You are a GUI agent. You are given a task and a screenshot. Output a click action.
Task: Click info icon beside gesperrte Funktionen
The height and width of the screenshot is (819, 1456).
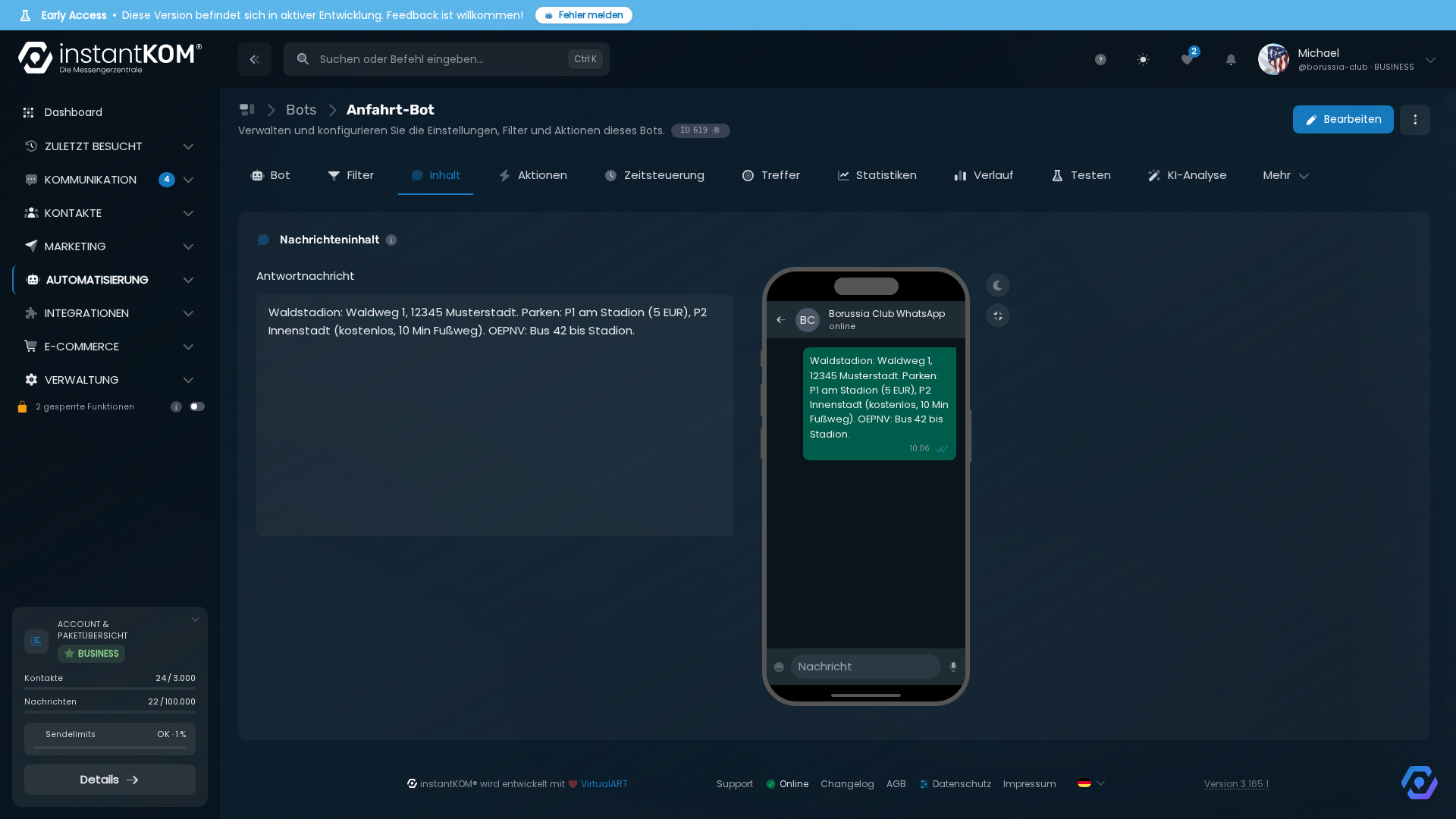click(176, 407)
